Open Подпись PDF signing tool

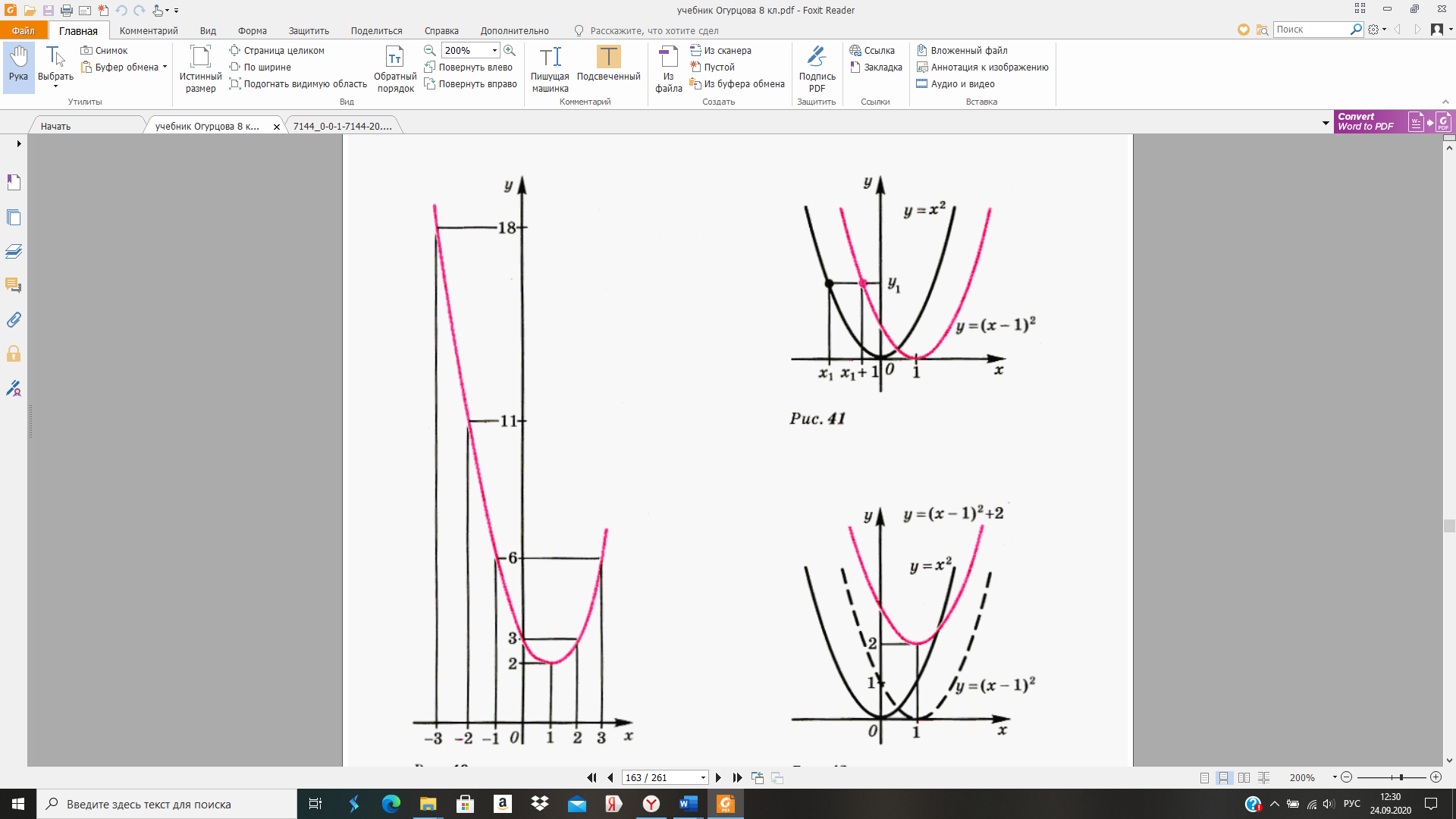coord(817,68)
